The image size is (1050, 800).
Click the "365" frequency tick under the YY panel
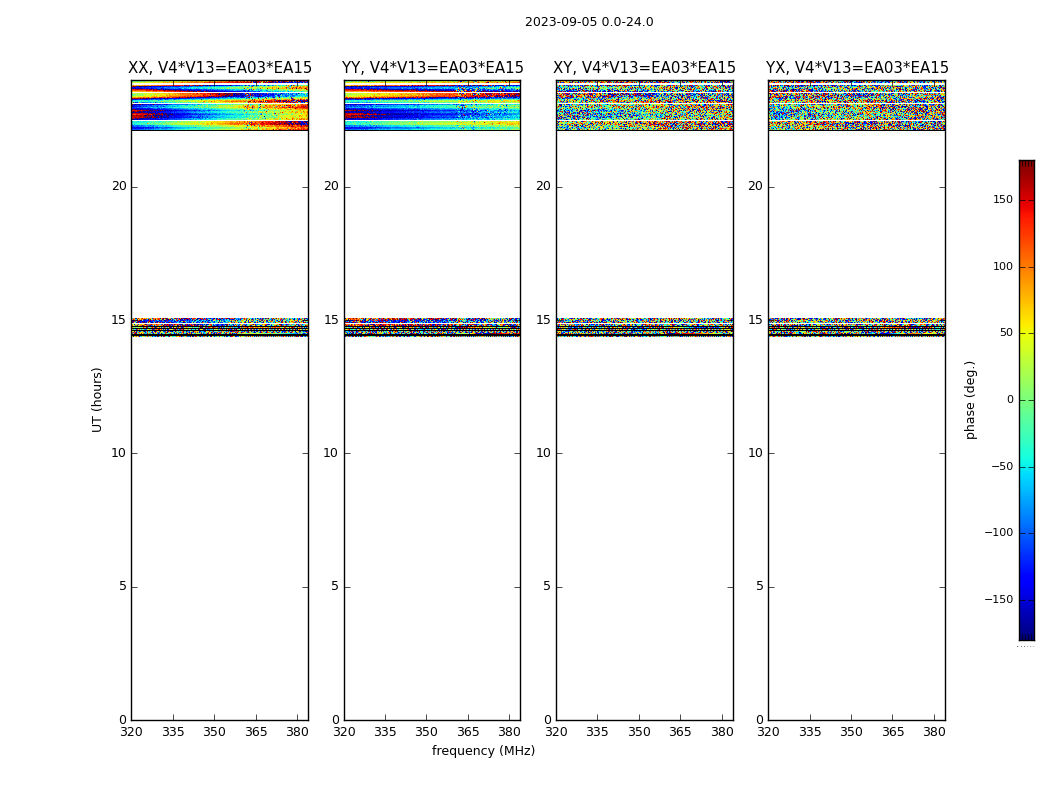pos(468,732)
